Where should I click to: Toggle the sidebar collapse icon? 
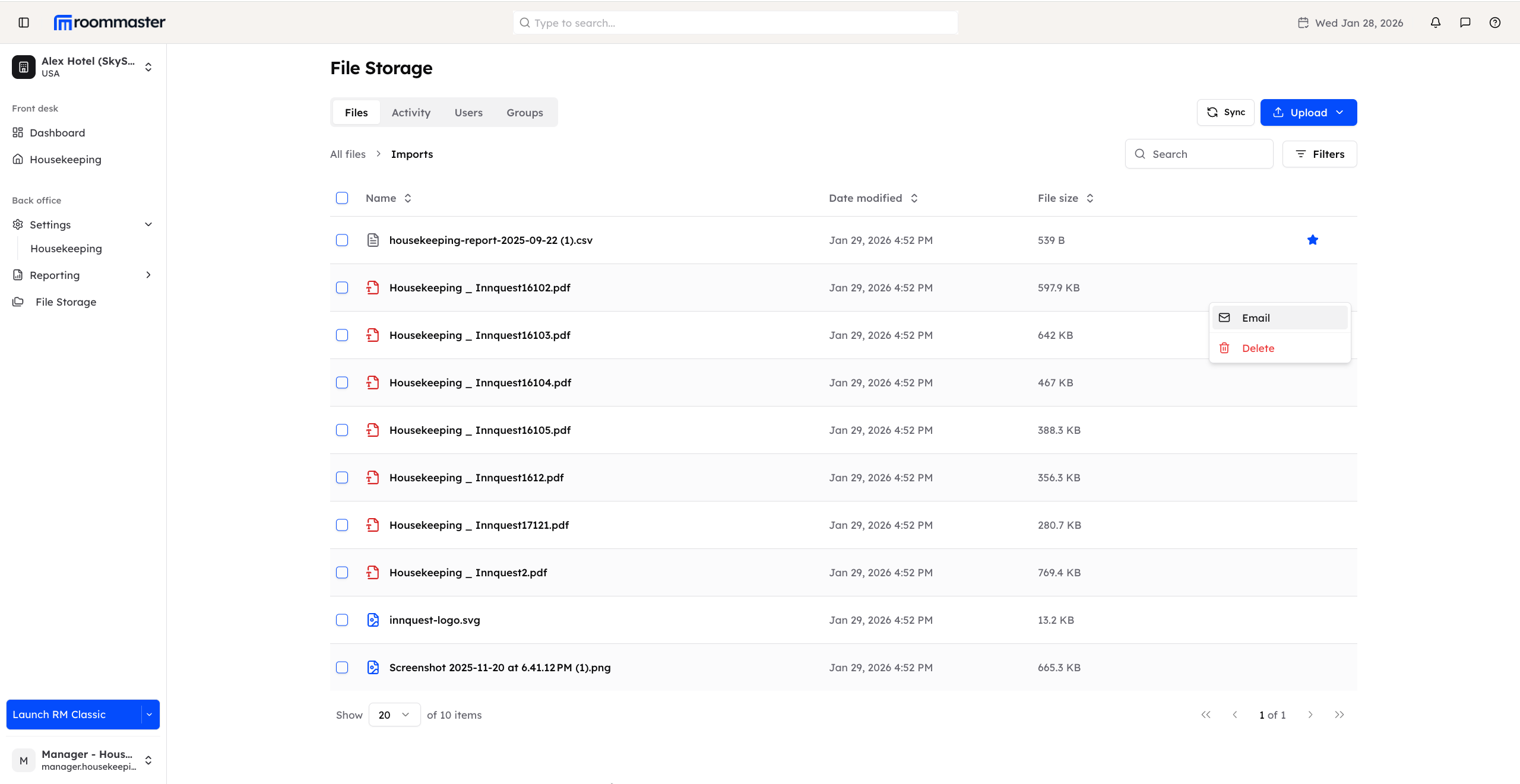pos(24,23)
